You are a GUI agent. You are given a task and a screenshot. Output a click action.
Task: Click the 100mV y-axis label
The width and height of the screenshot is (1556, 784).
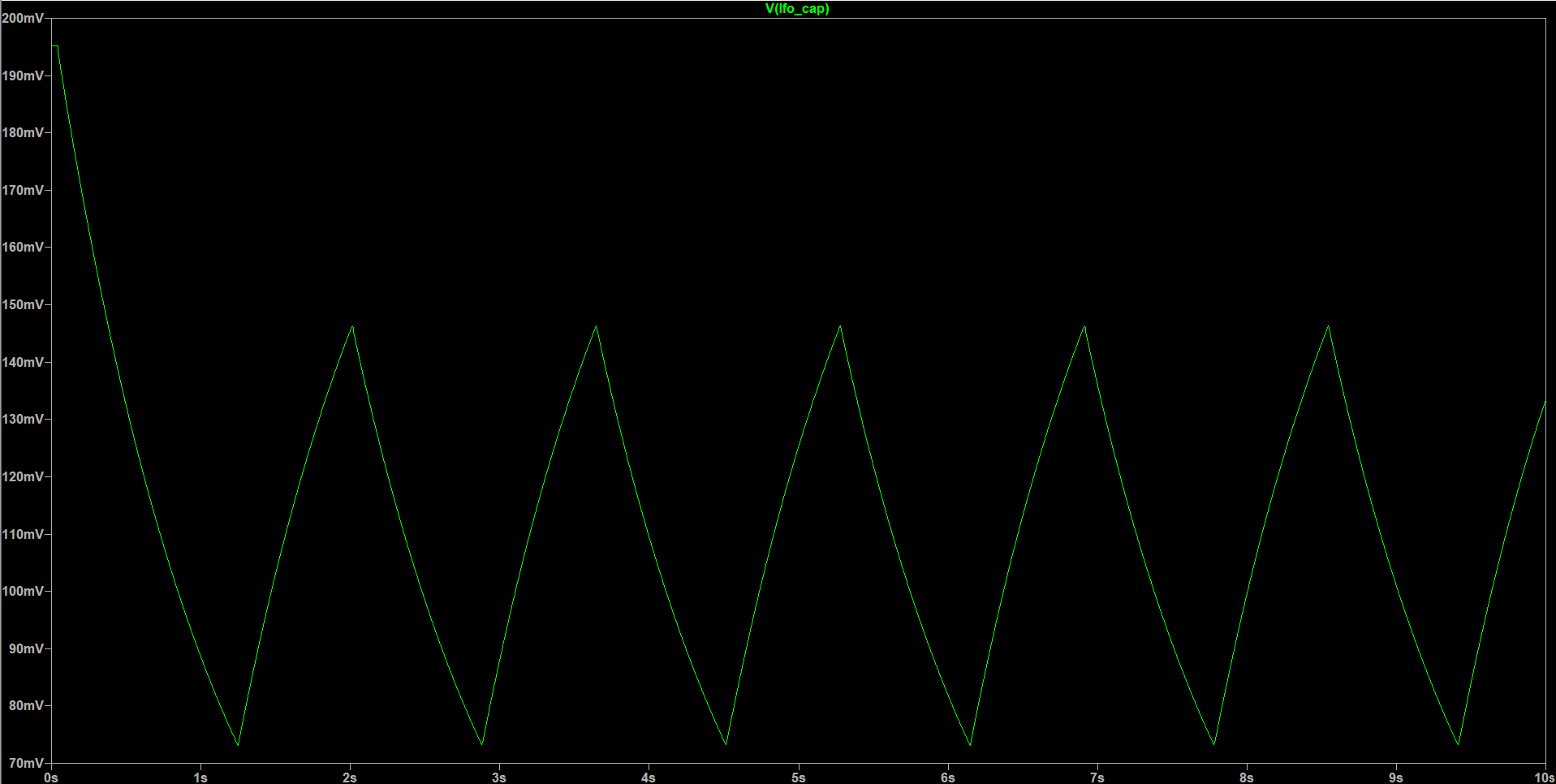coord(24,591)
